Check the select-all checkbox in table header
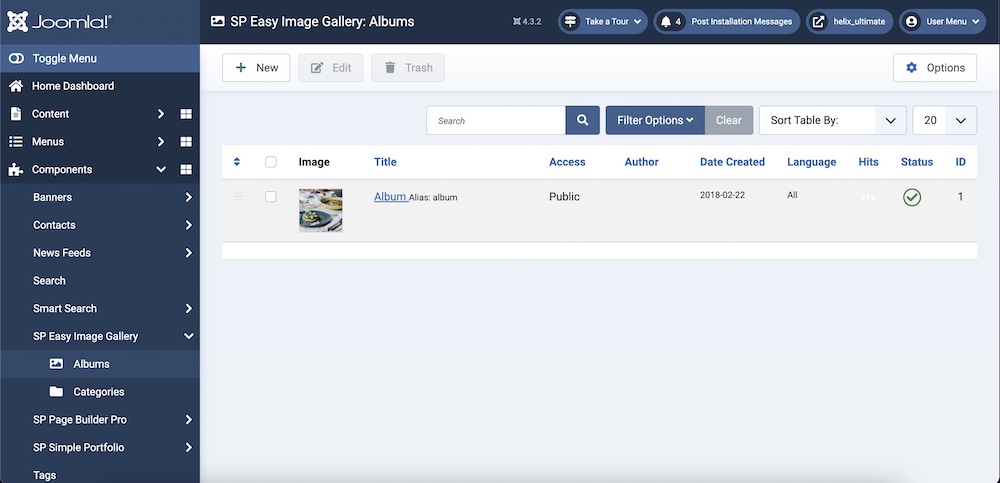The width and height of the screenshot is (1000, 483). 271,162
